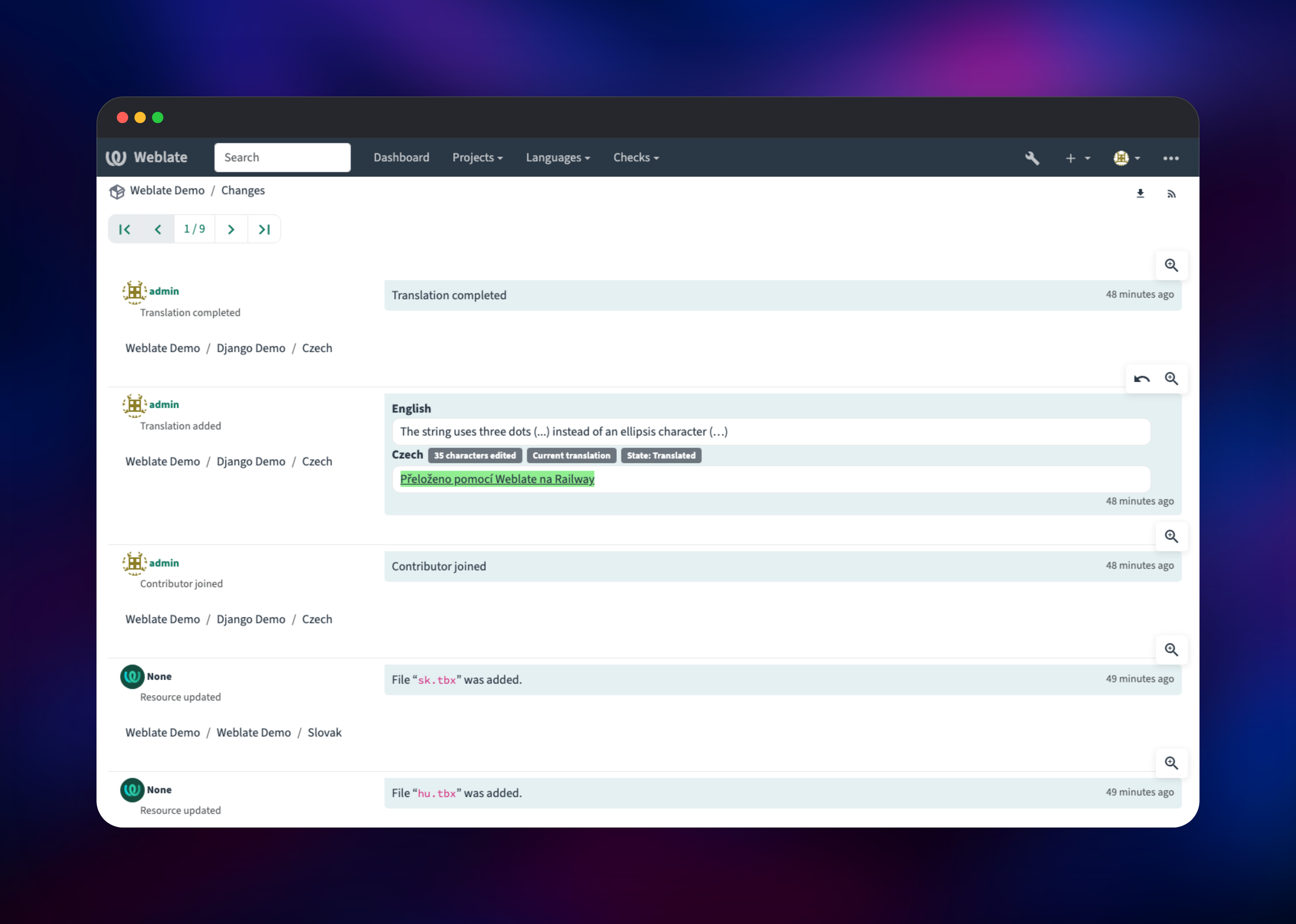Open the RSS feed icon
The height and width of the screenshot is (924, 1296).
(x=1171, y=194)
